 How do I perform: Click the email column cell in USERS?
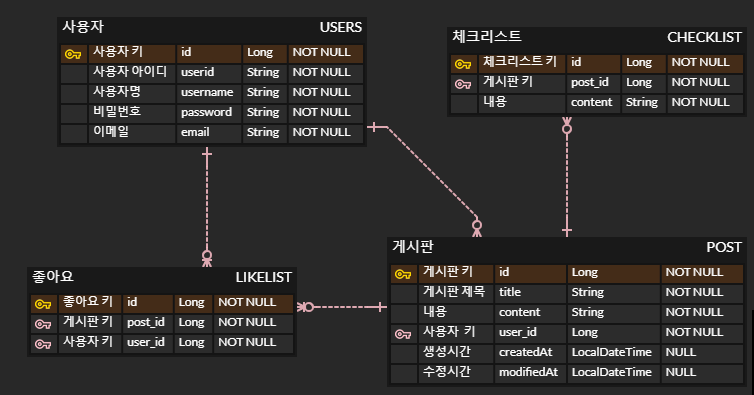point(209,133)
